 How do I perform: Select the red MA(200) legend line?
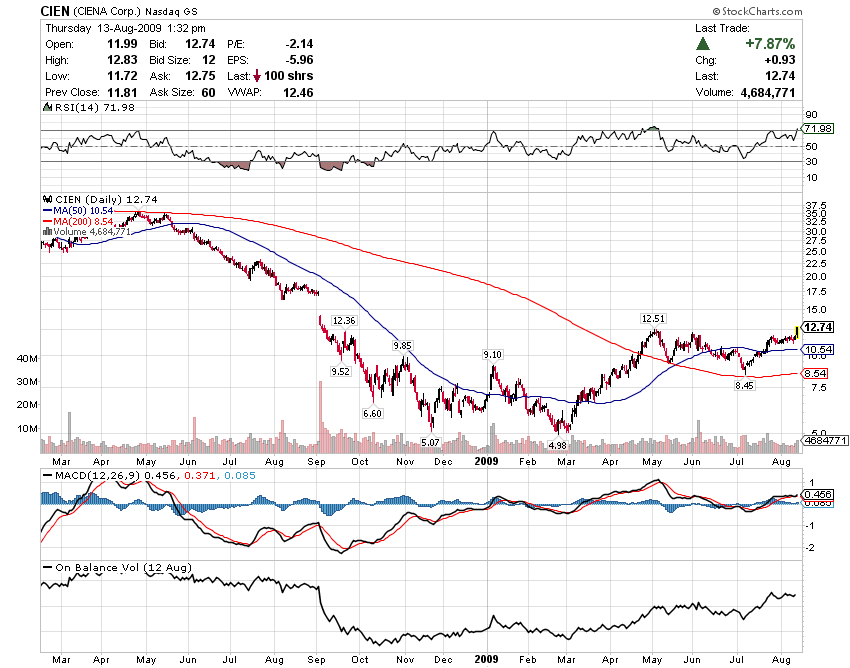[x=48, y=221]
